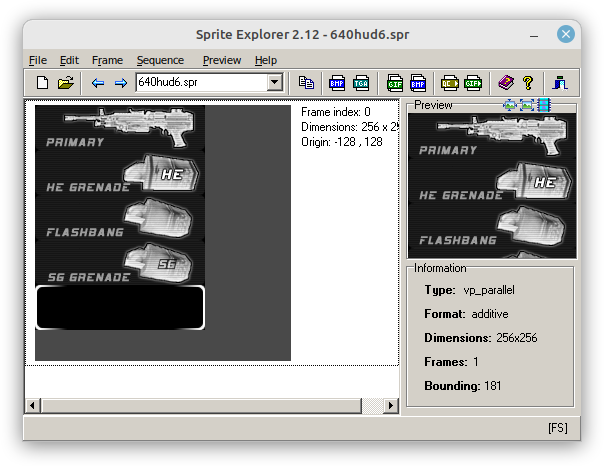
Task: Expand the 640hud6.spr file dropdown
Action: click(275, 82)
